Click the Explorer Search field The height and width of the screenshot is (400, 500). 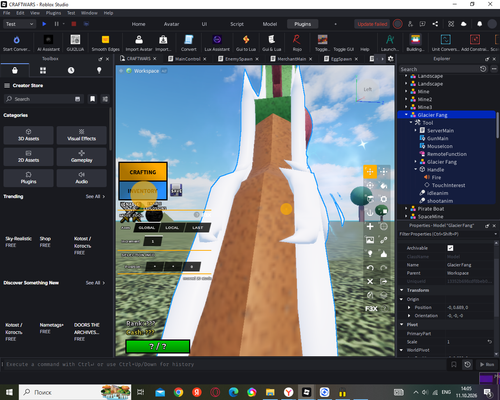coord(439,69)
